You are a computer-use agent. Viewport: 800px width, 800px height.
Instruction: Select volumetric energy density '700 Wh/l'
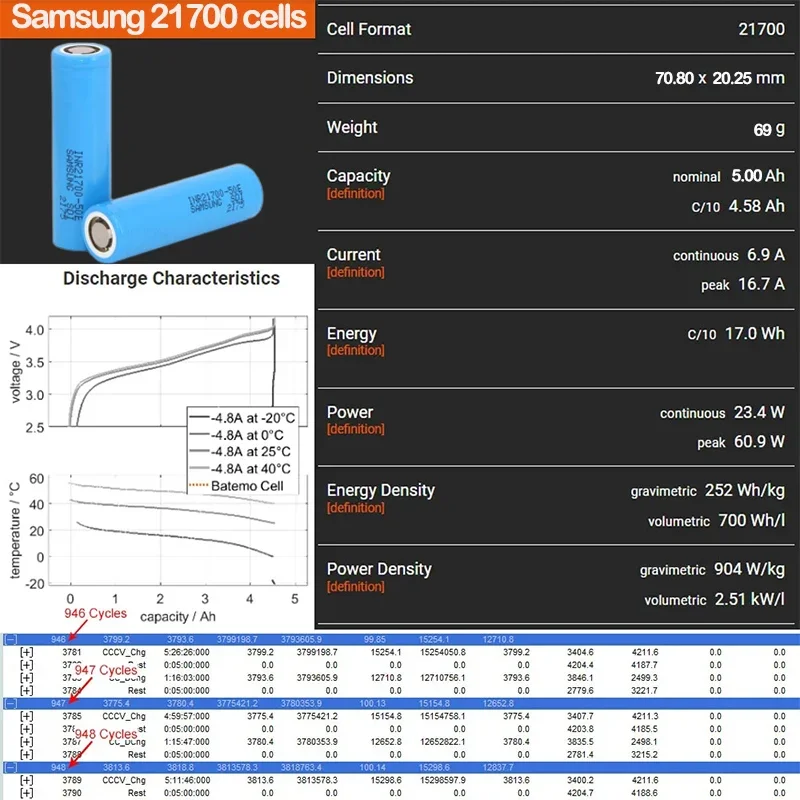point(752,520)
